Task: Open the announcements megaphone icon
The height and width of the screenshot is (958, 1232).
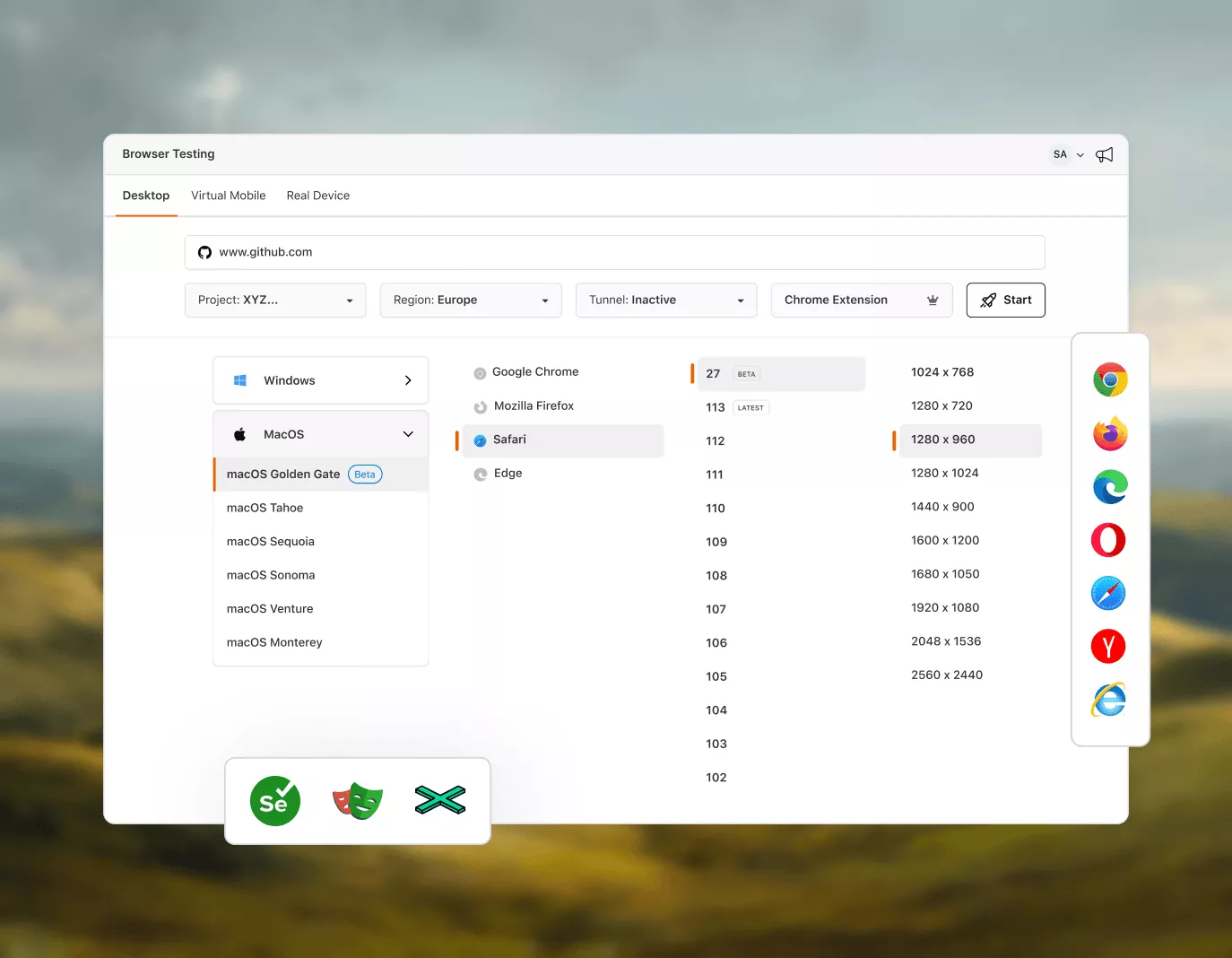Action: point(1105,154)
